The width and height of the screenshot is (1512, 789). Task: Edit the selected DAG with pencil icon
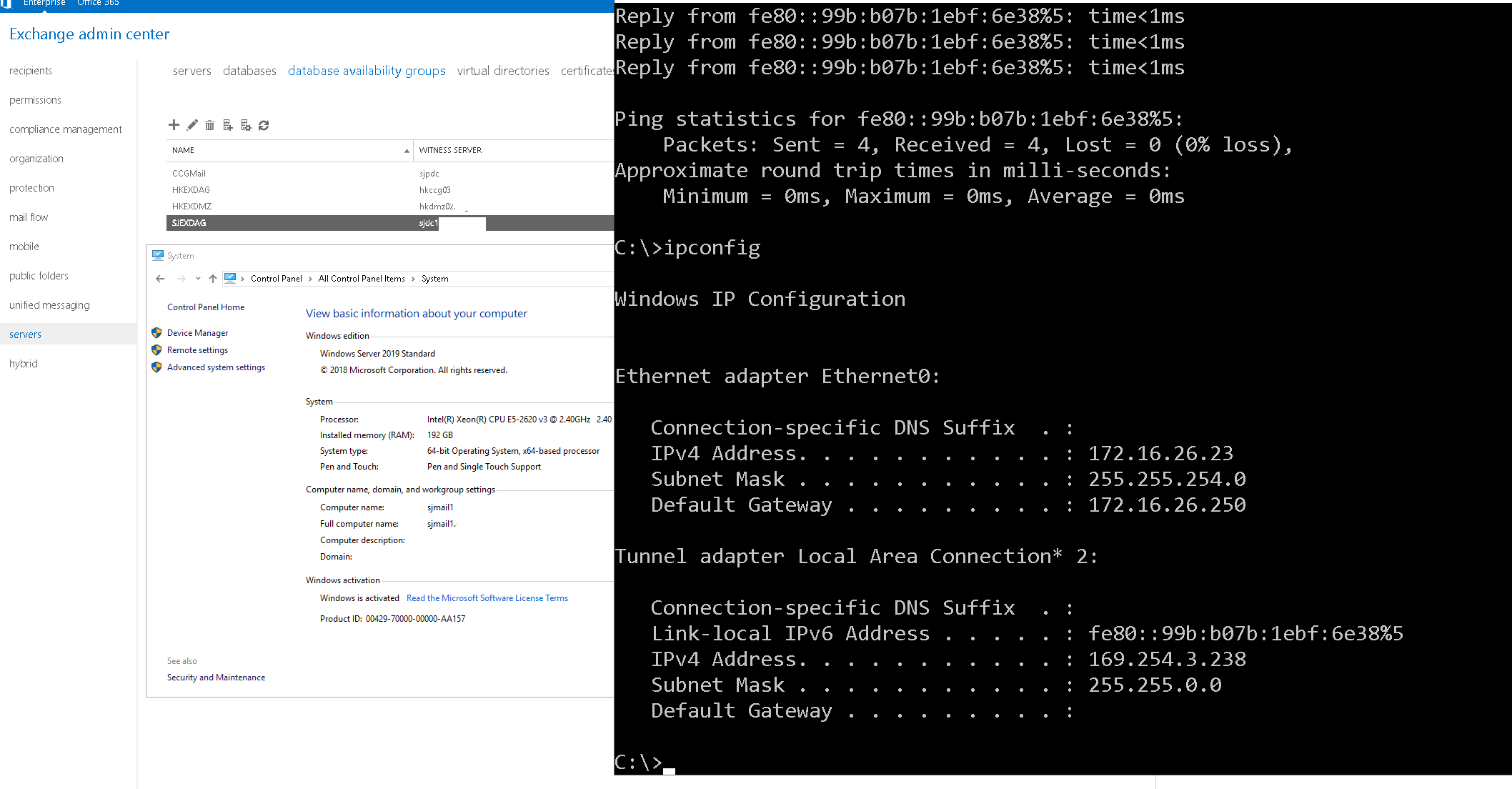[192, 125]
